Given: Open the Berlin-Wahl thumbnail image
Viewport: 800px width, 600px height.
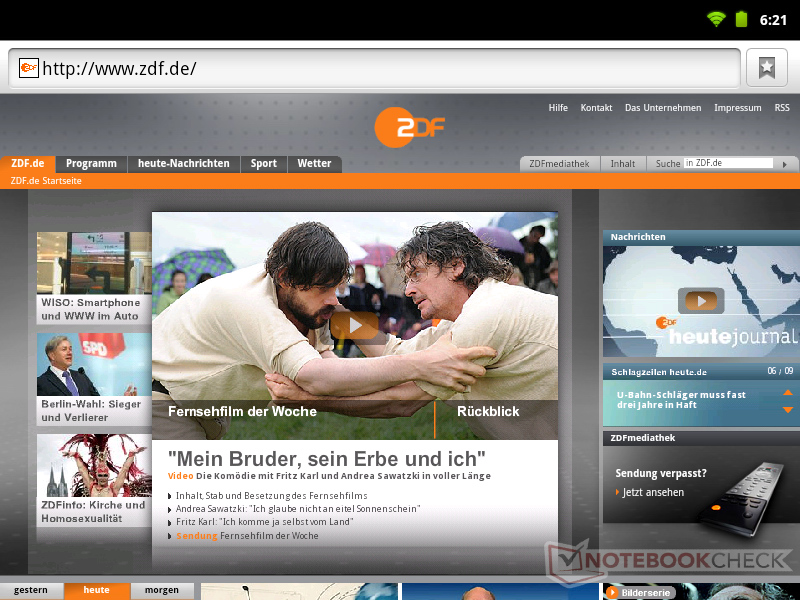Looking at the screenshot, I should pyautogui.click(x=94, y=364).
